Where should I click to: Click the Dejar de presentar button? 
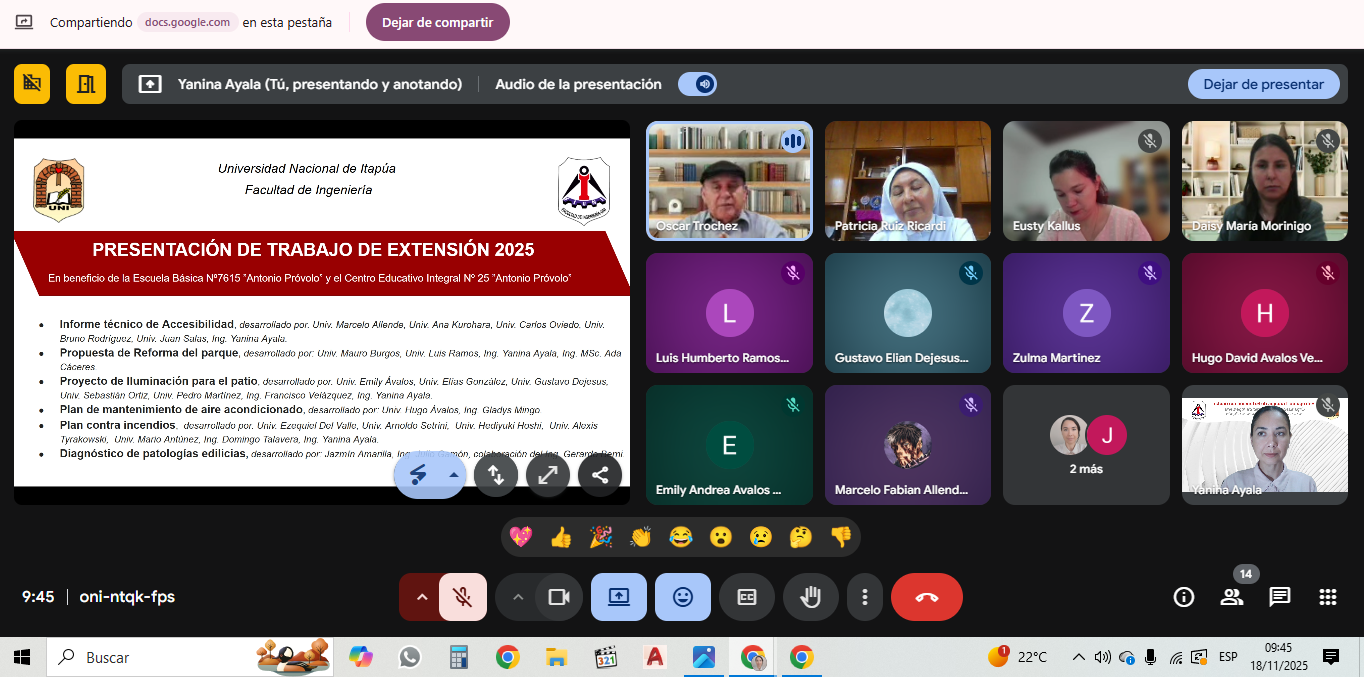point(1264,84)
